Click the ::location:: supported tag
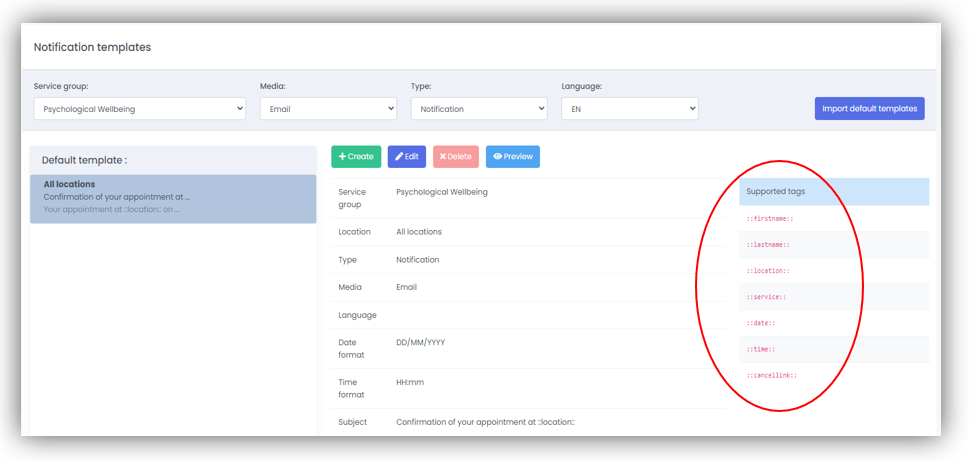Viewport: 969px width, 461px height. (x=768, y=271)
